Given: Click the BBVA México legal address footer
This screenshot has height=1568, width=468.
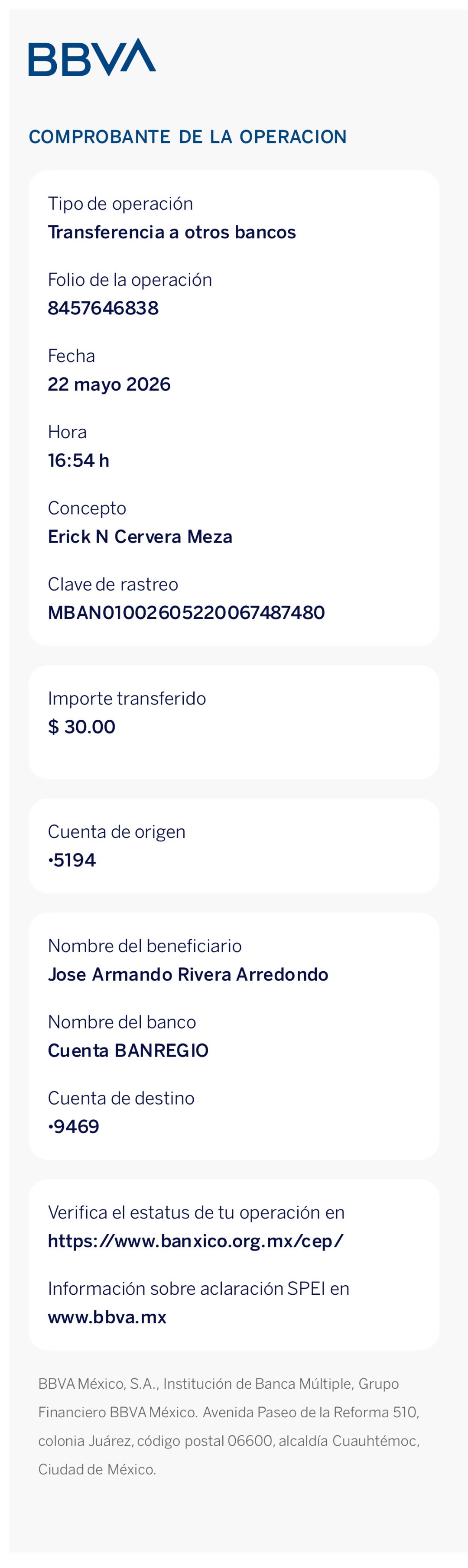Looking at the screenshot, I should (x=229, y=1427).
